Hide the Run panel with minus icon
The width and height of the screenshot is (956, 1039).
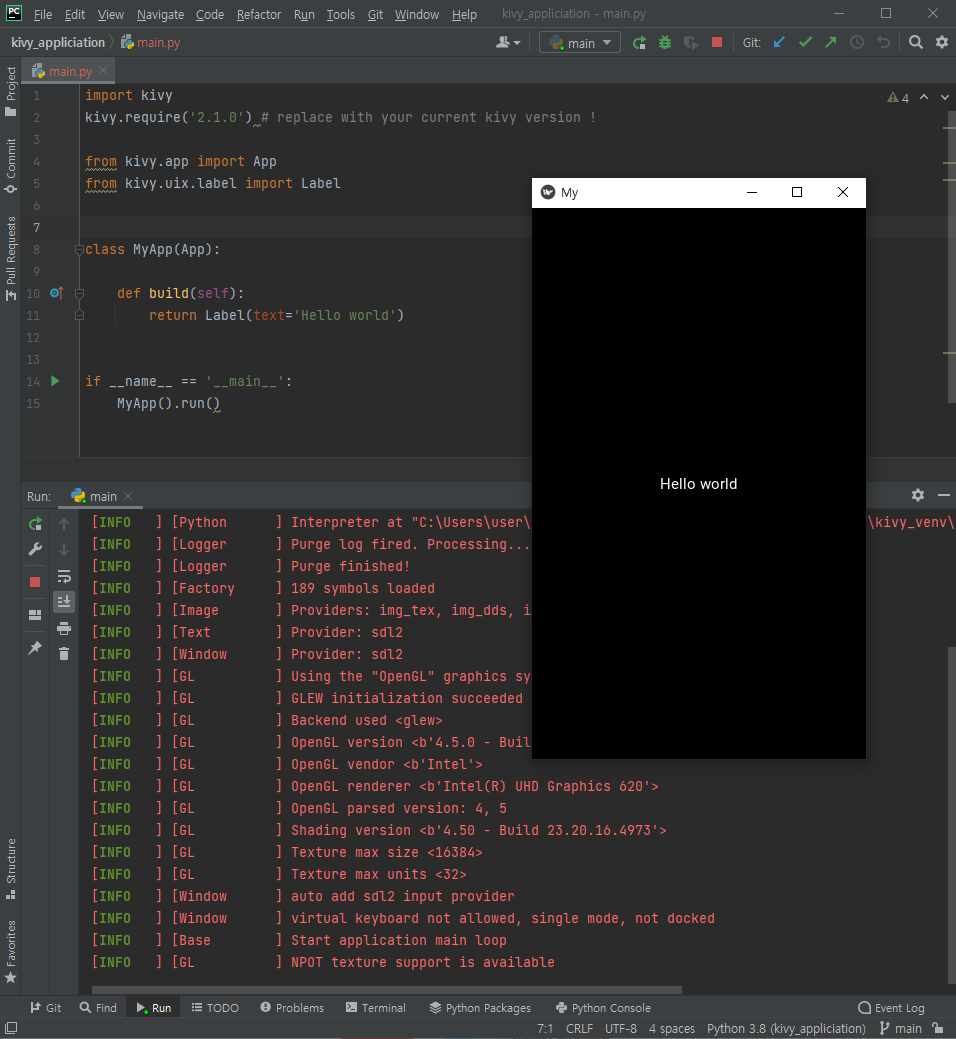point(944,495)
